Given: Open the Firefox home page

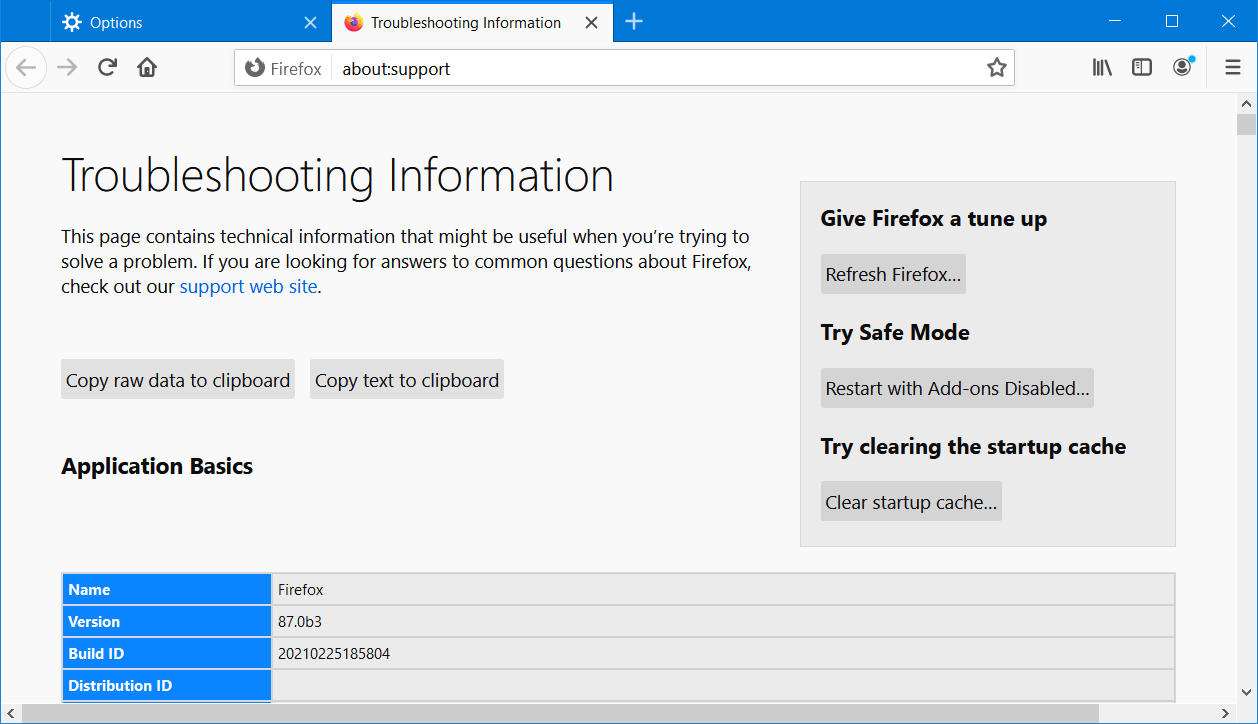Looking at the screenshot, I should [147, 68].
